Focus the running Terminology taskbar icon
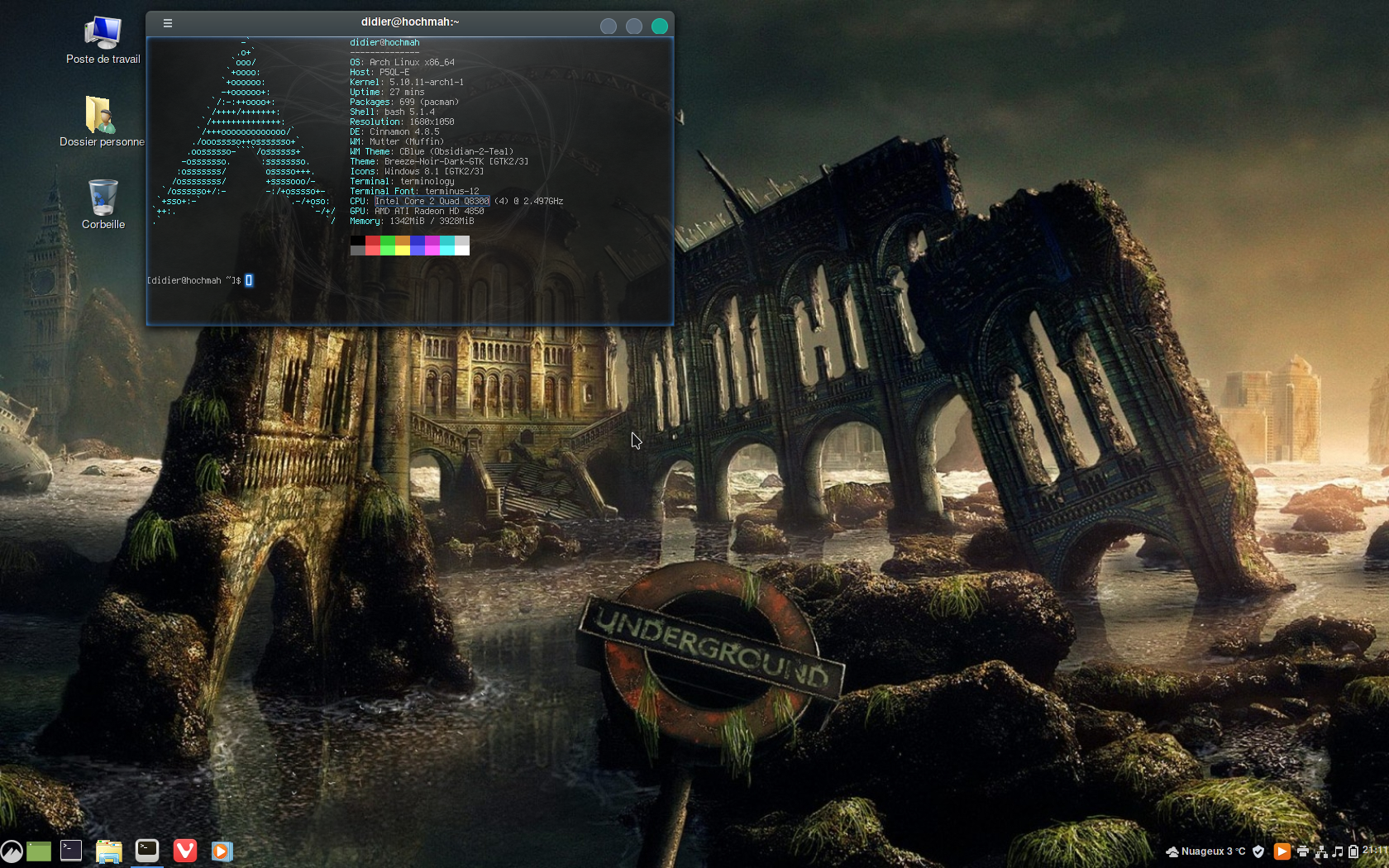The height and width of the screenshot is (868, 1389). [147, 851]
